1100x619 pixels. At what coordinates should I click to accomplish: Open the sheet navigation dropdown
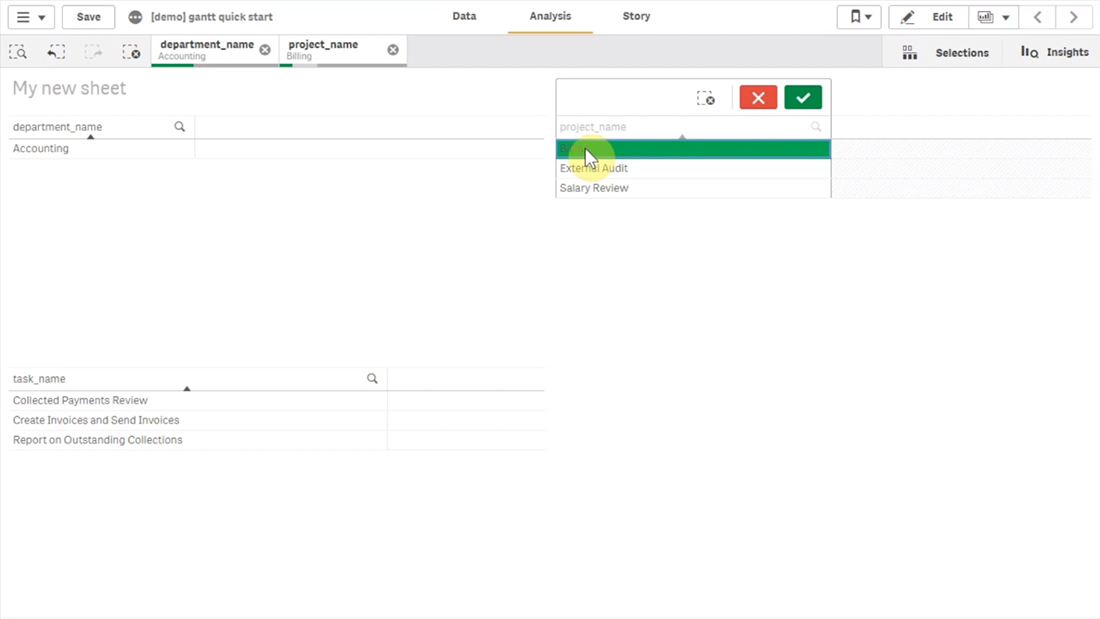point(993,16)
